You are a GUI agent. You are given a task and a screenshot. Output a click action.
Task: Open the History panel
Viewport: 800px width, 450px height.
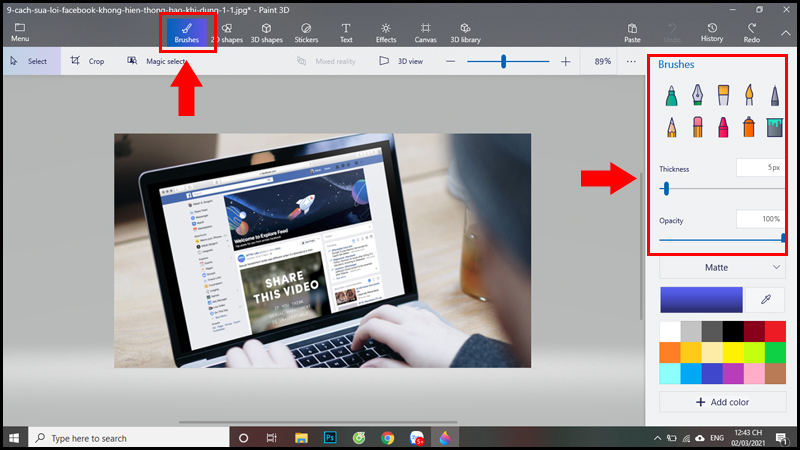712,33
